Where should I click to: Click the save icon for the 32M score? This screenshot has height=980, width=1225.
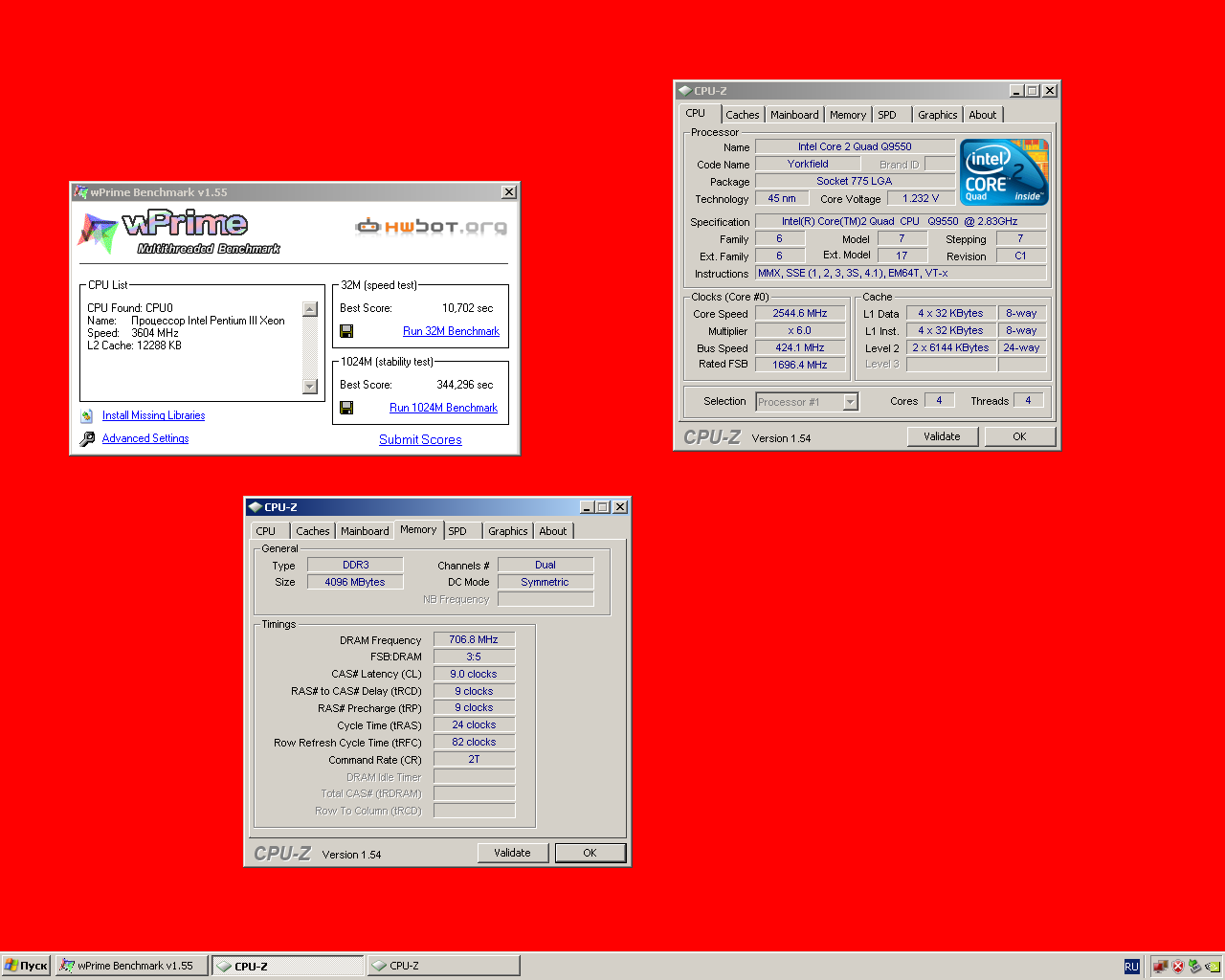point(346,331)
